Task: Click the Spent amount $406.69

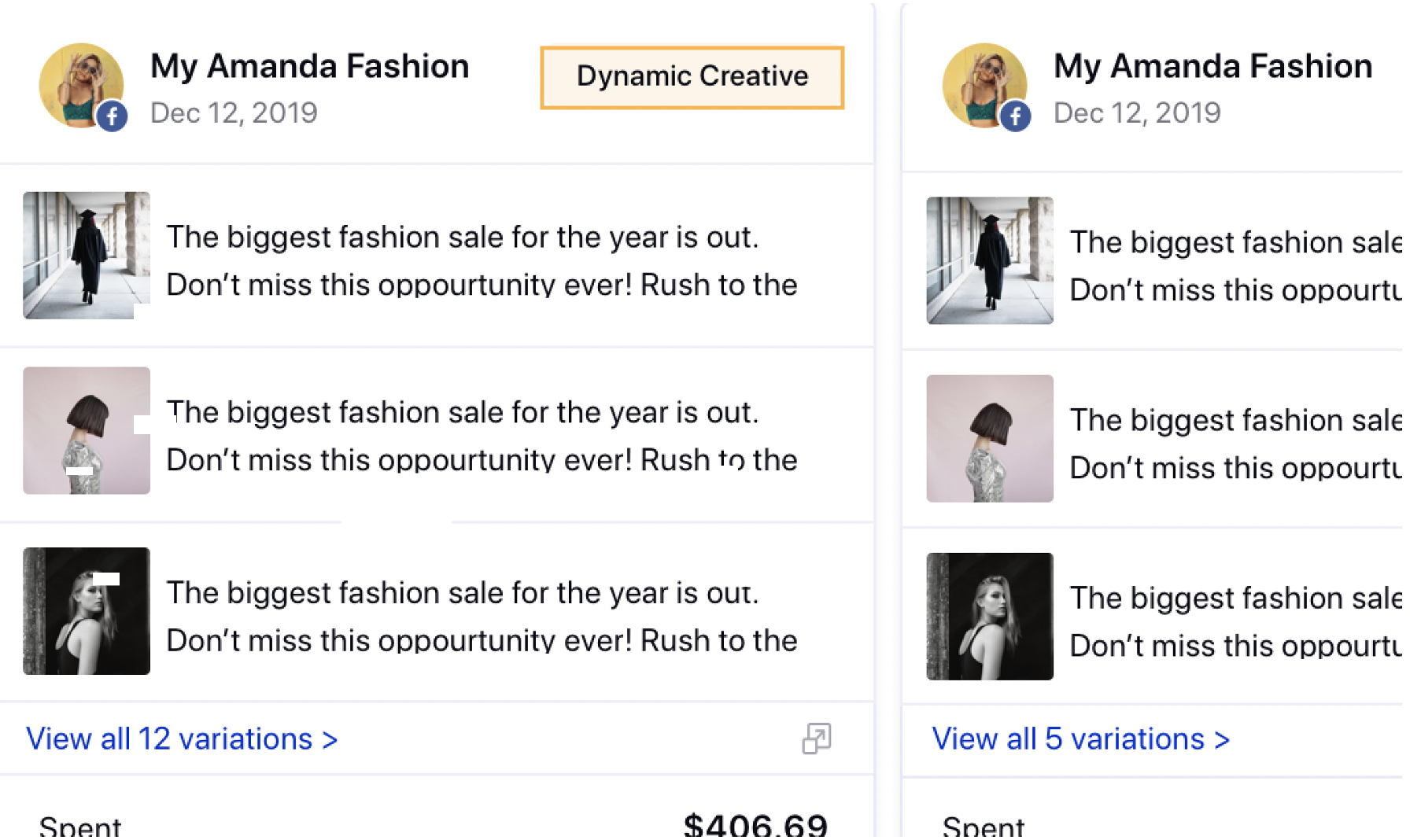Action: [x=755, y=824]
